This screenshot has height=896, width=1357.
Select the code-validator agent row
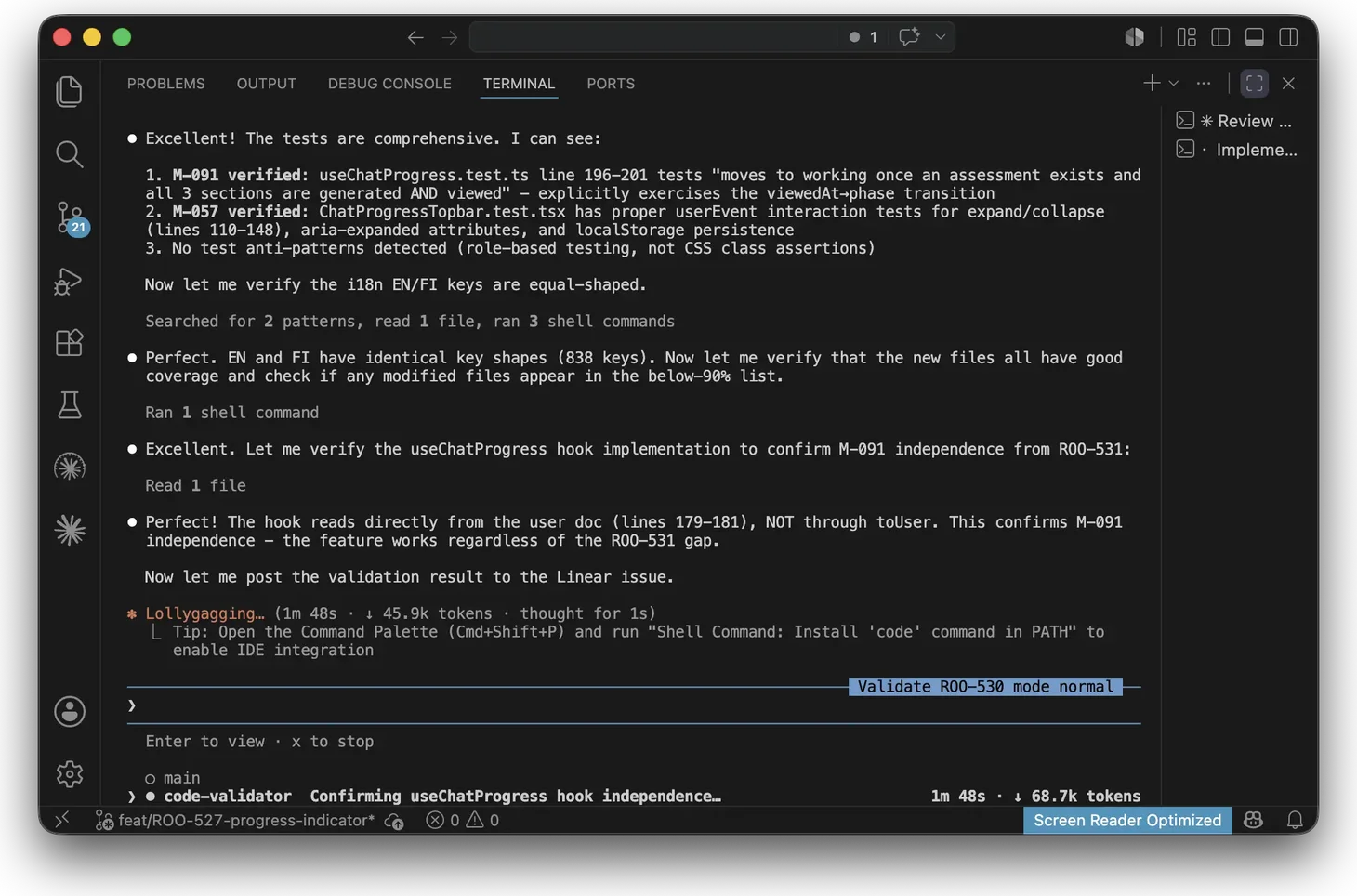[634, 796]
